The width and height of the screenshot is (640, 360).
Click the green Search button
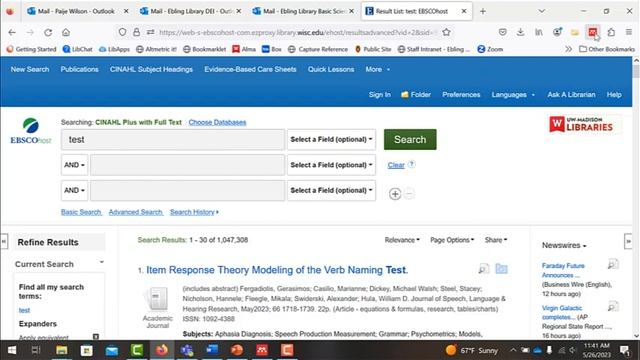point(410,140)
